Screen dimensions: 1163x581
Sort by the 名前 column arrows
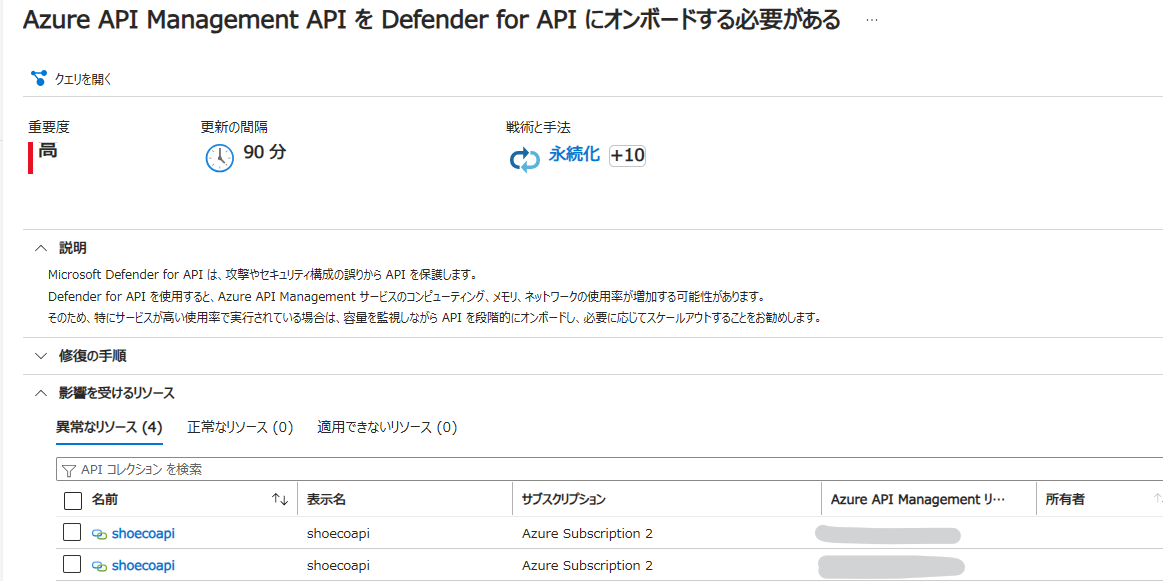(280, 500)
